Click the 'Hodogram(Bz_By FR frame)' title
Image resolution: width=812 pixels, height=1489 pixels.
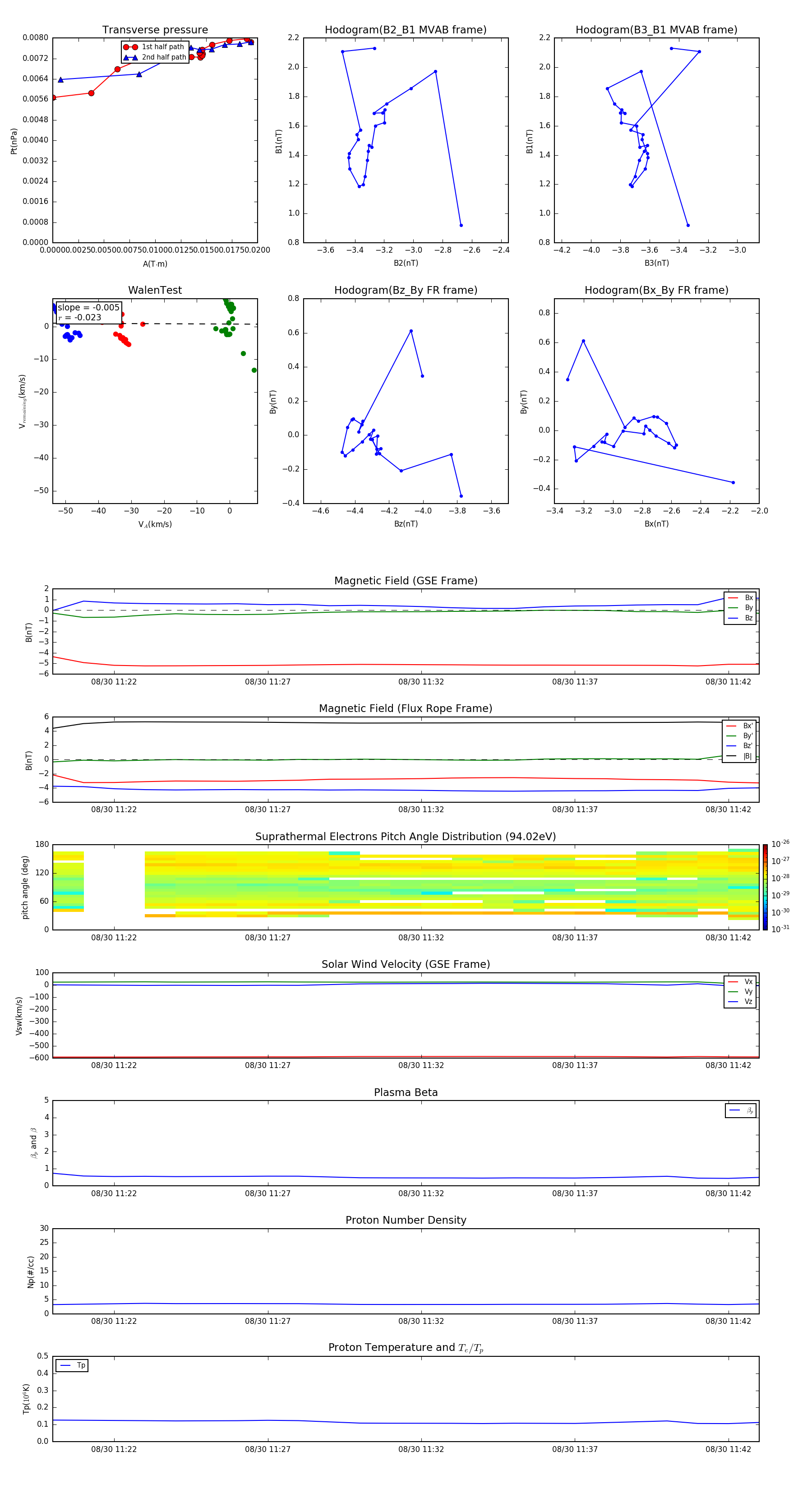coord(406,290)
